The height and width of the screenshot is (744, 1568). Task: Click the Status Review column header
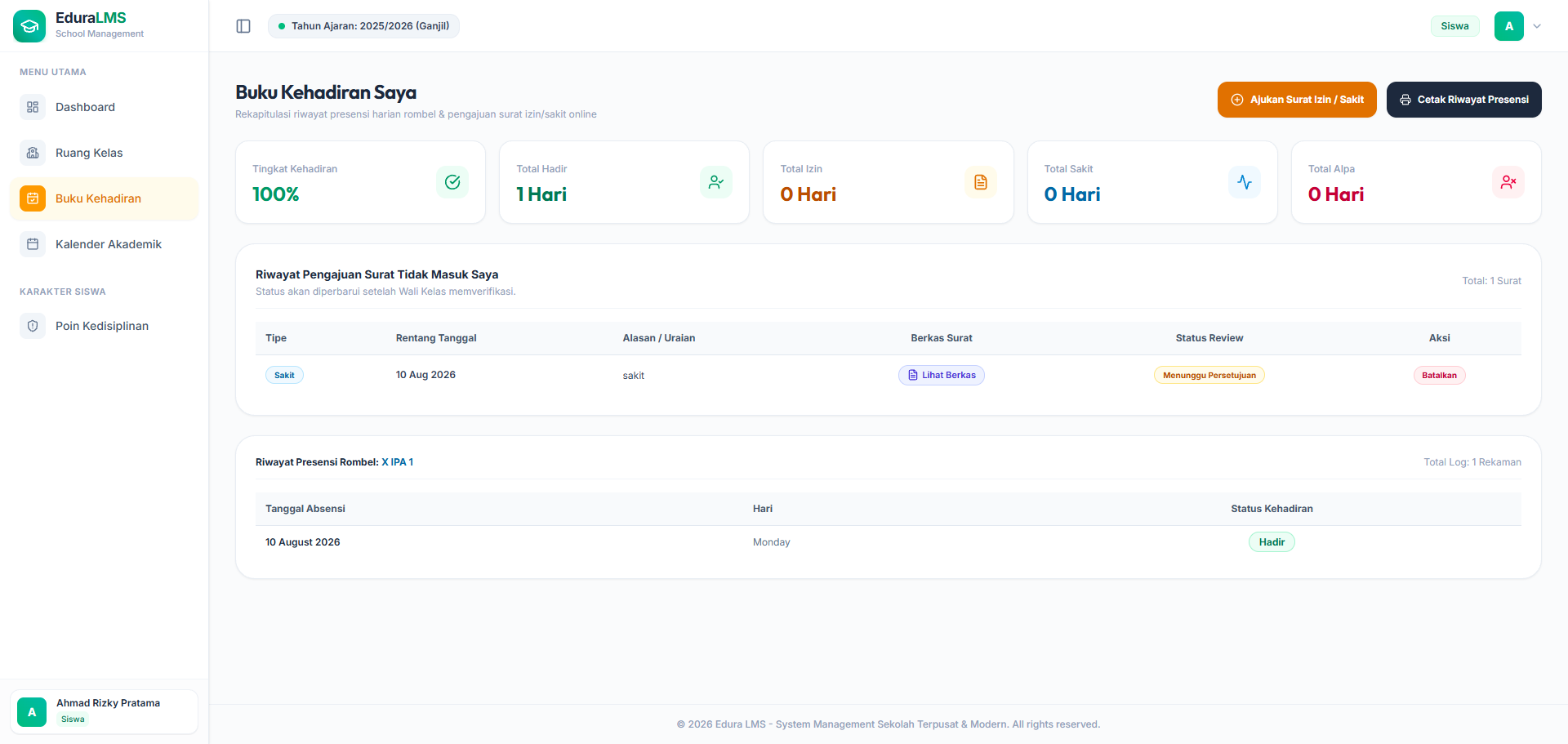[1209, 338]
